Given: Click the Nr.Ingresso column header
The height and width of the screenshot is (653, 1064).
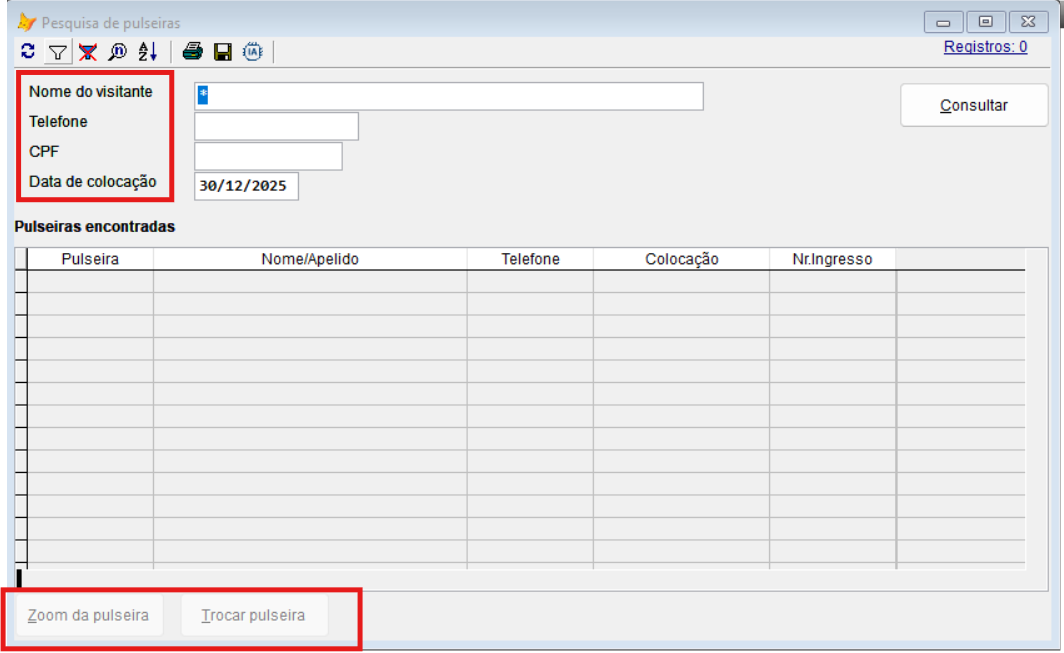Looking at the screenshot, I should point(832,259).
